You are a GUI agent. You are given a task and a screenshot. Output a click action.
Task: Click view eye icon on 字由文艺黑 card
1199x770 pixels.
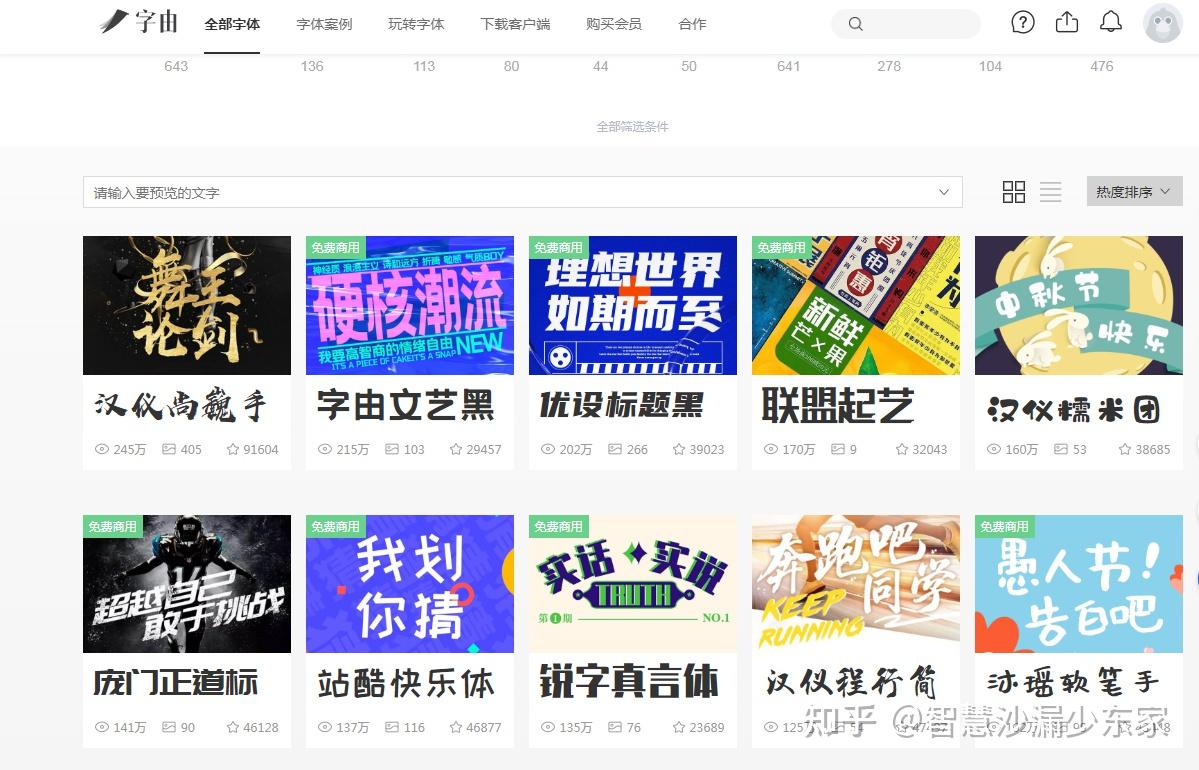click(x=325, y=450)
